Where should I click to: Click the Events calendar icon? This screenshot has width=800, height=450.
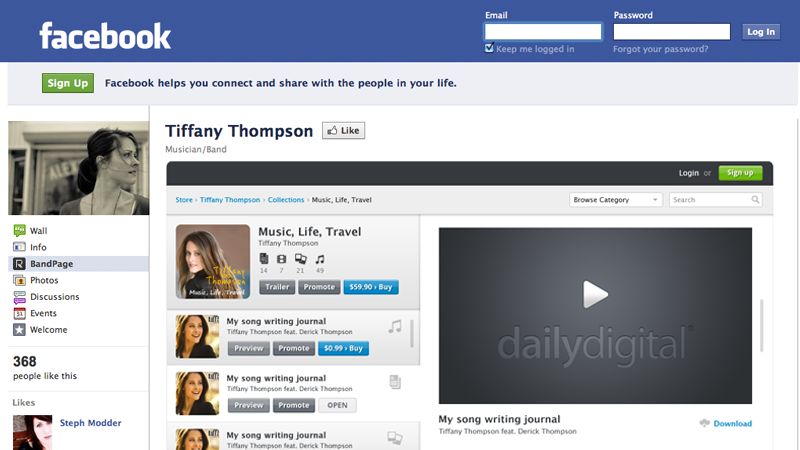pos(19,313)
